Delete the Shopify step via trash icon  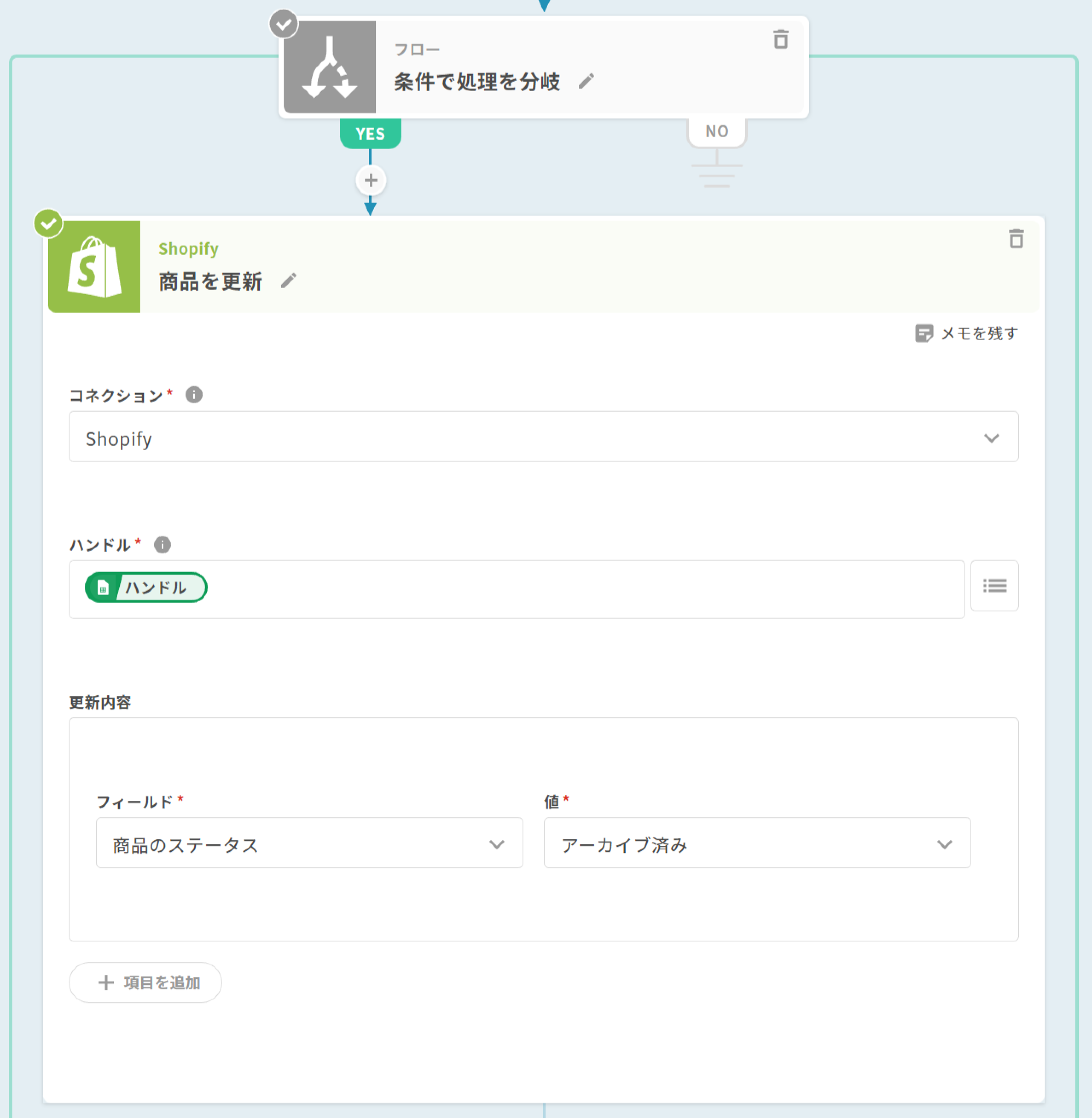pyautogui.click(x=1016, y=238)
